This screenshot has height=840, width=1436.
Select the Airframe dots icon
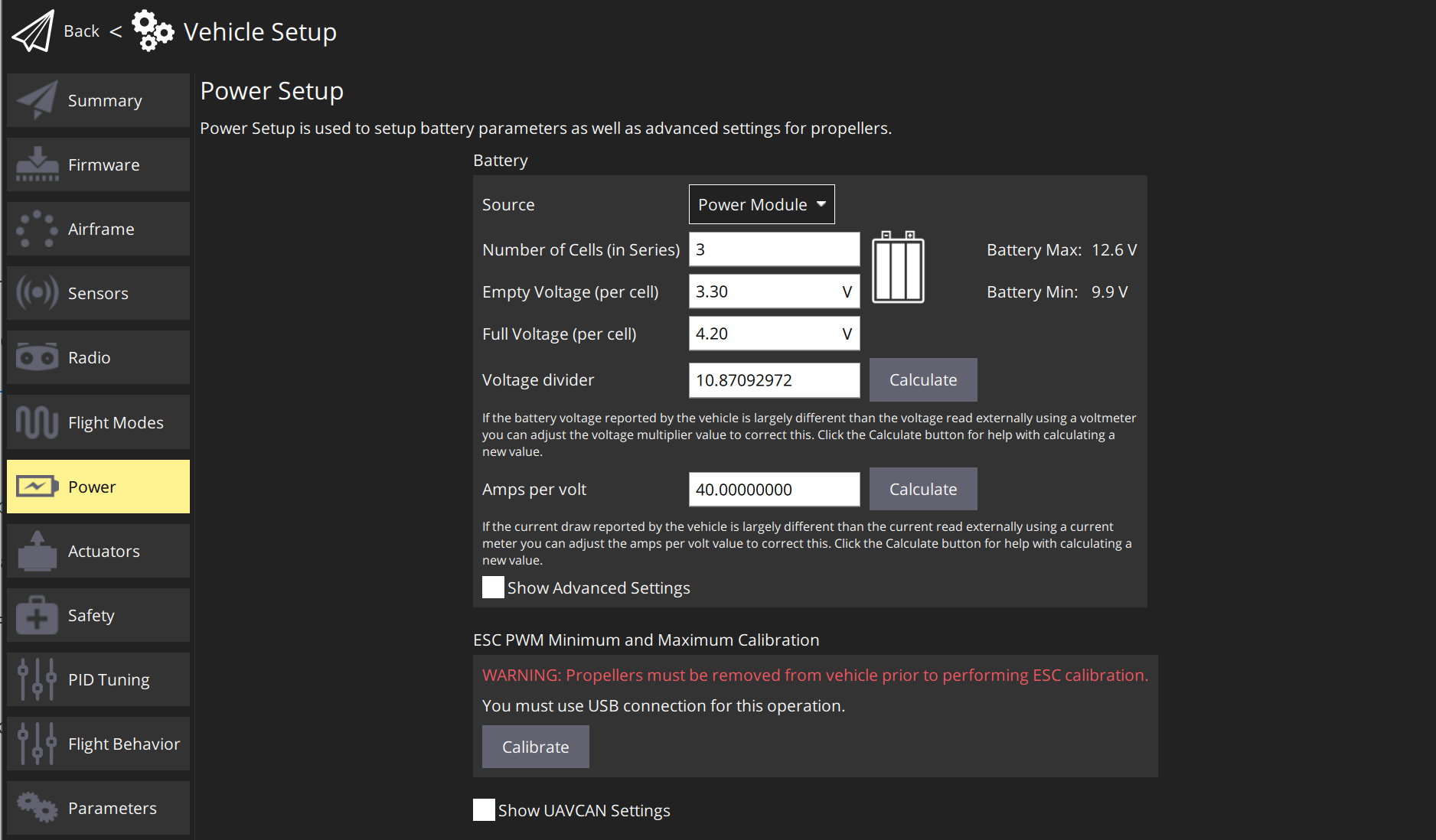[x=37, y=229]
